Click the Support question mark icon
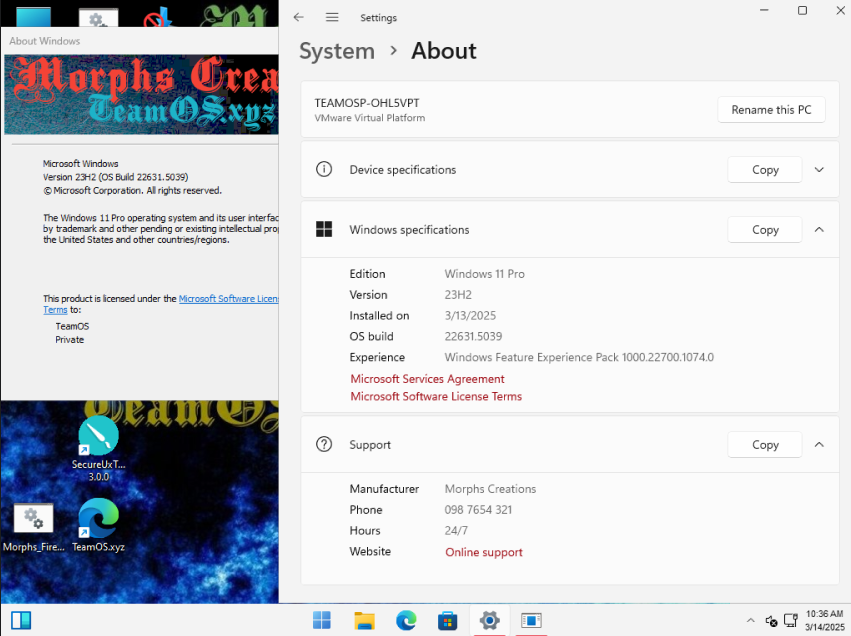851x636 pixels. click(x=324, y=444)
